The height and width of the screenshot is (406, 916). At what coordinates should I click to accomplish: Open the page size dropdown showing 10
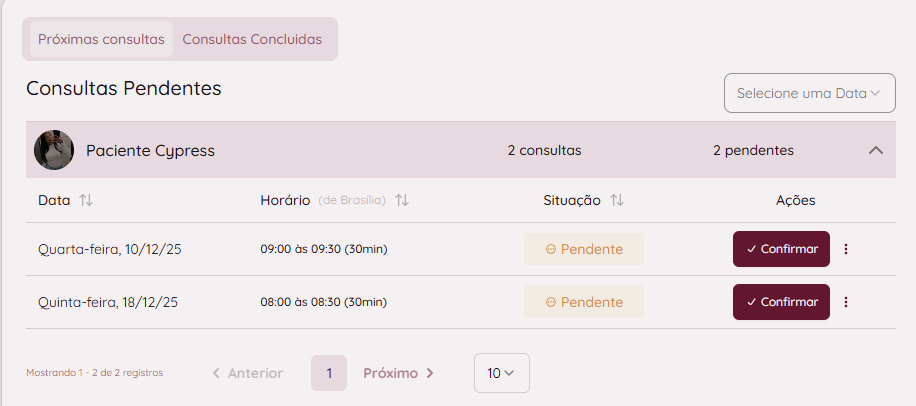point(501,373)
